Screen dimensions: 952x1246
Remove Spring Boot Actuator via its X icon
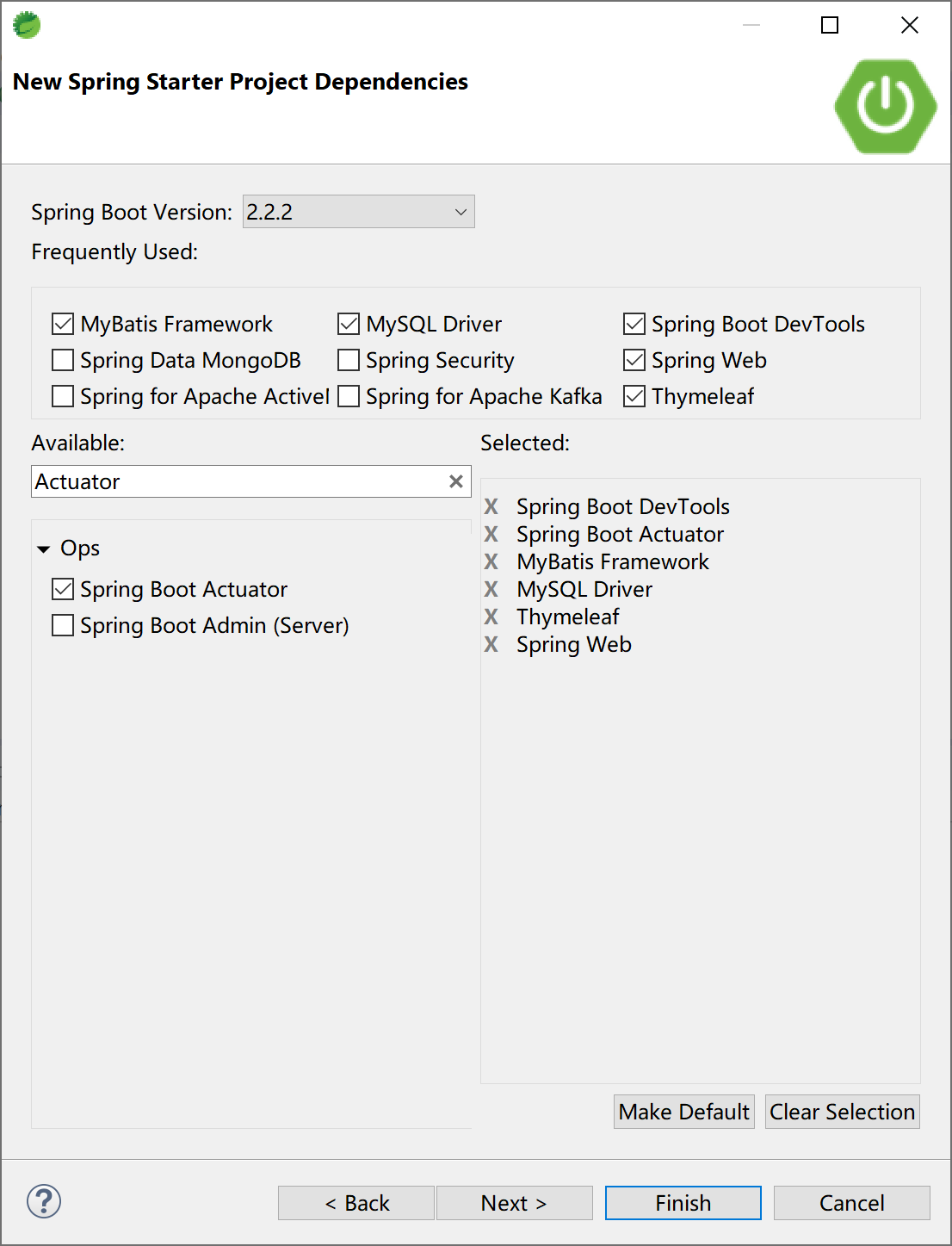tap(491, 534)
